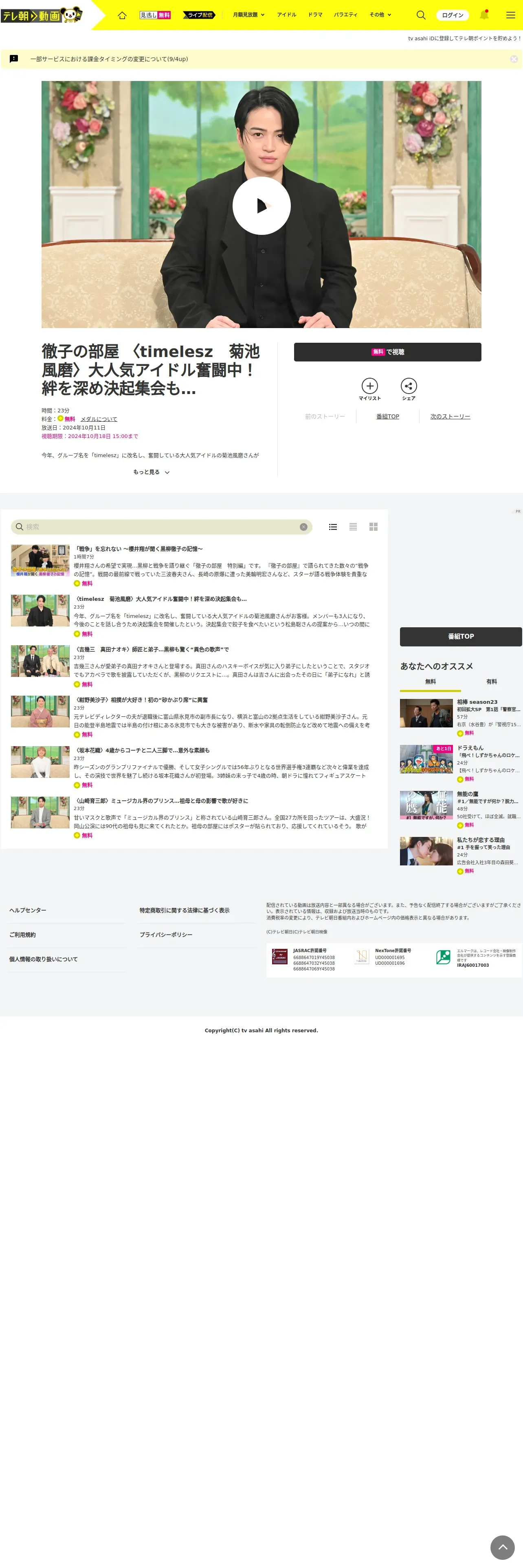Open the 吉幾三 真田ナオキ episode thumbnail
The height and width of the screenshot is (1568, 523).
(x=40, y=661)
